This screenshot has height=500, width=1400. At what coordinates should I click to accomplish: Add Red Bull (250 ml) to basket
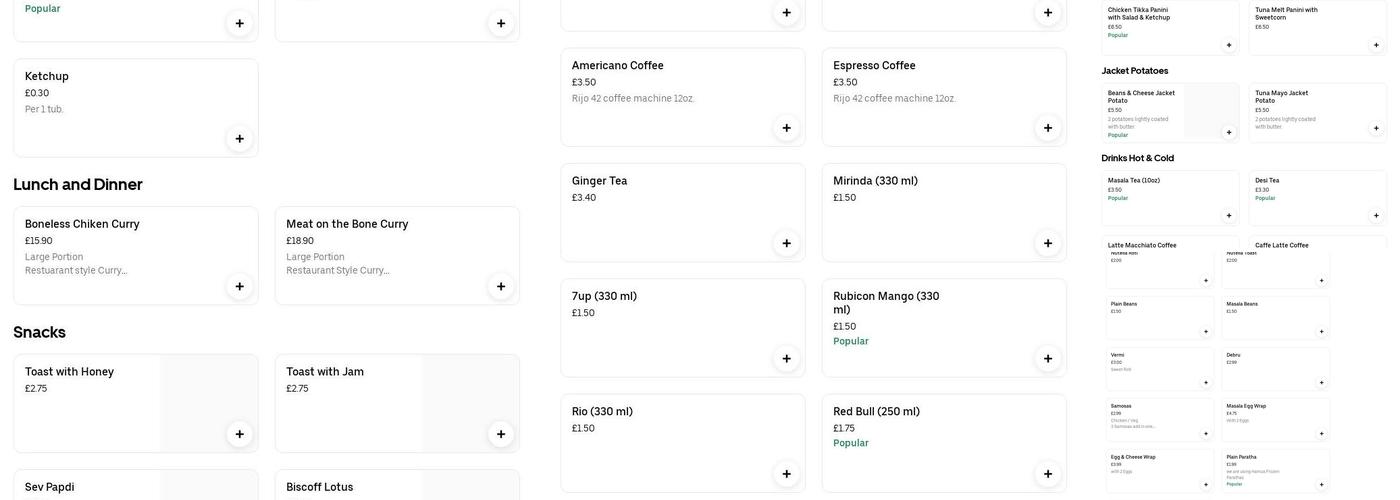1048,474
